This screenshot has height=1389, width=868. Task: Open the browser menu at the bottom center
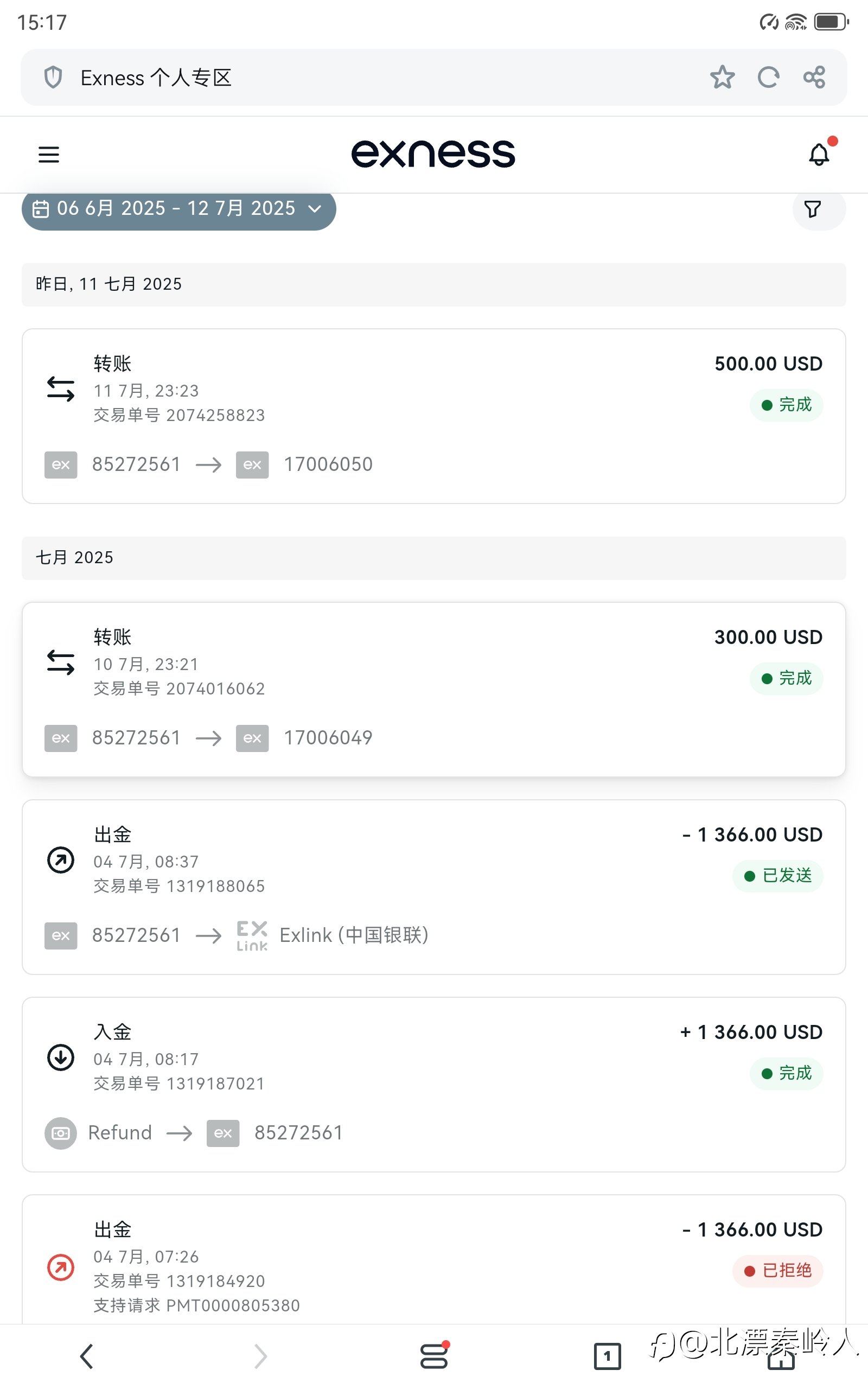pyautogui.click(x=434, y=1356)
